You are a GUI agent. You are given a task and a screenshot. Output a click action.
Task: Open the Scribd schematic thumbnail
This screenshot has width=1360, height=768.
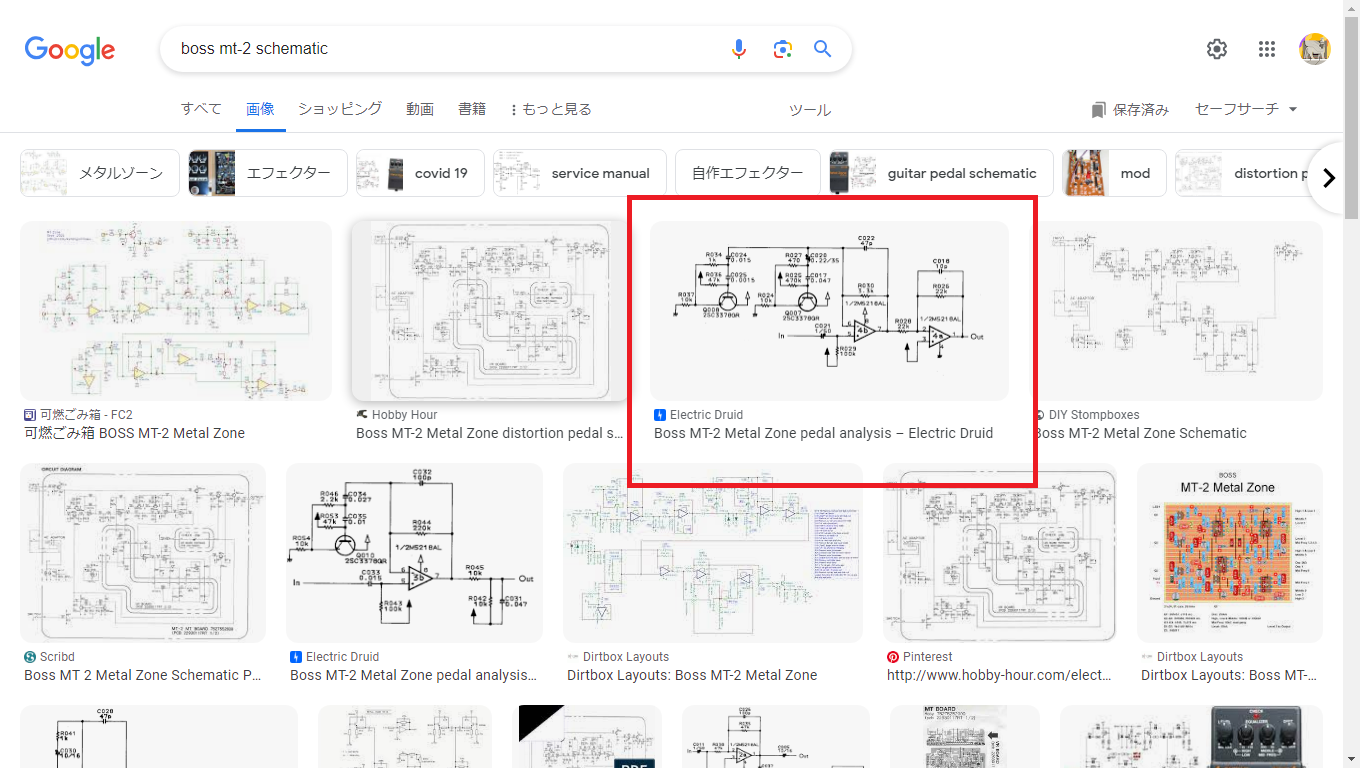point(143,553)
